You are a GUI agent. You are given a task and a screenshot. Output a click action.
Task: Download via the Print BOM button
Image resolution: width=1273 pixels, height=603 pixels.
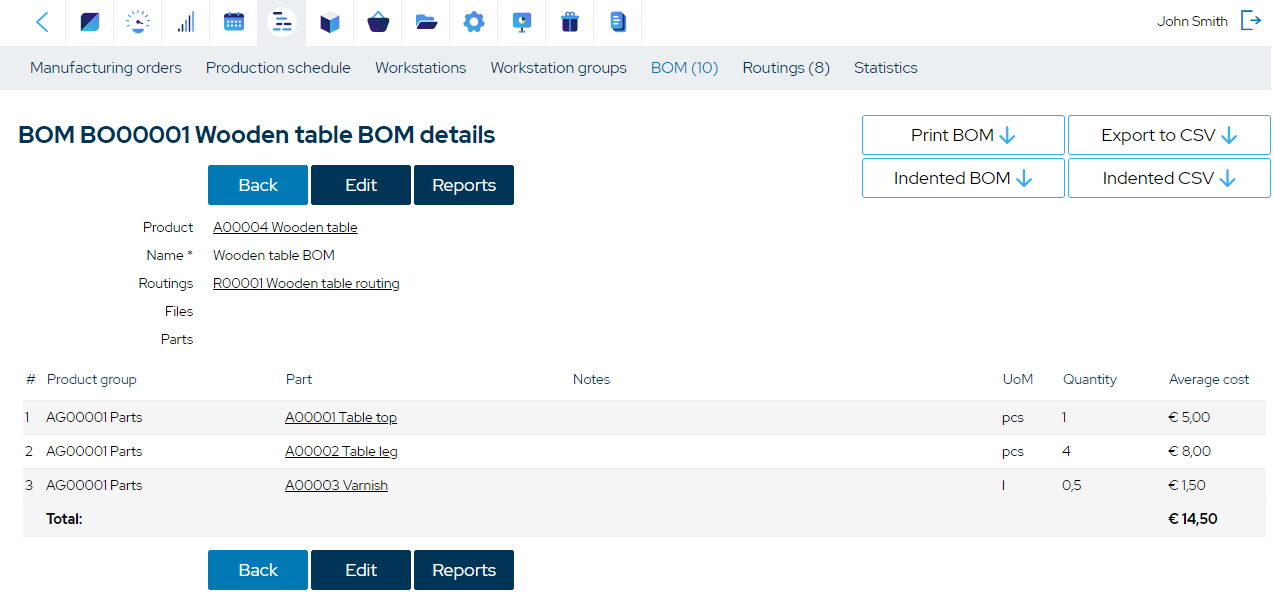pos(963,135)
